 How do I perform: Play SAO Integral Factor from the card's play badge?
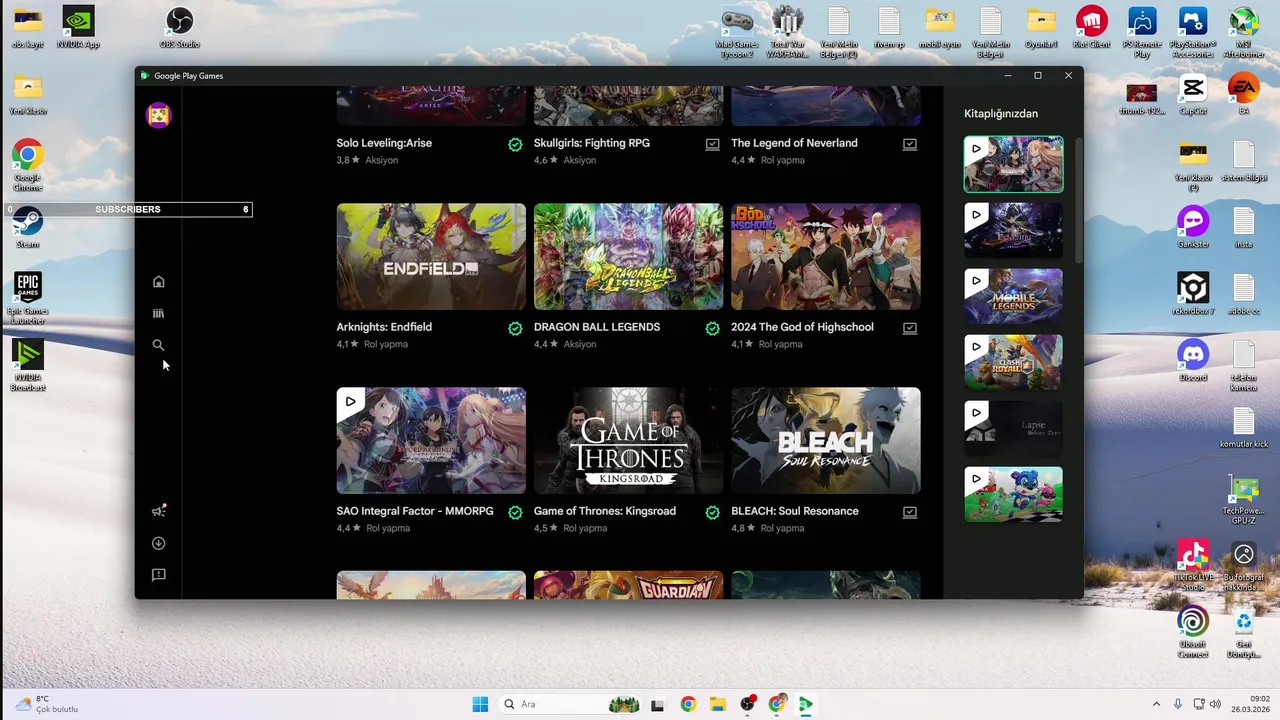350,402
